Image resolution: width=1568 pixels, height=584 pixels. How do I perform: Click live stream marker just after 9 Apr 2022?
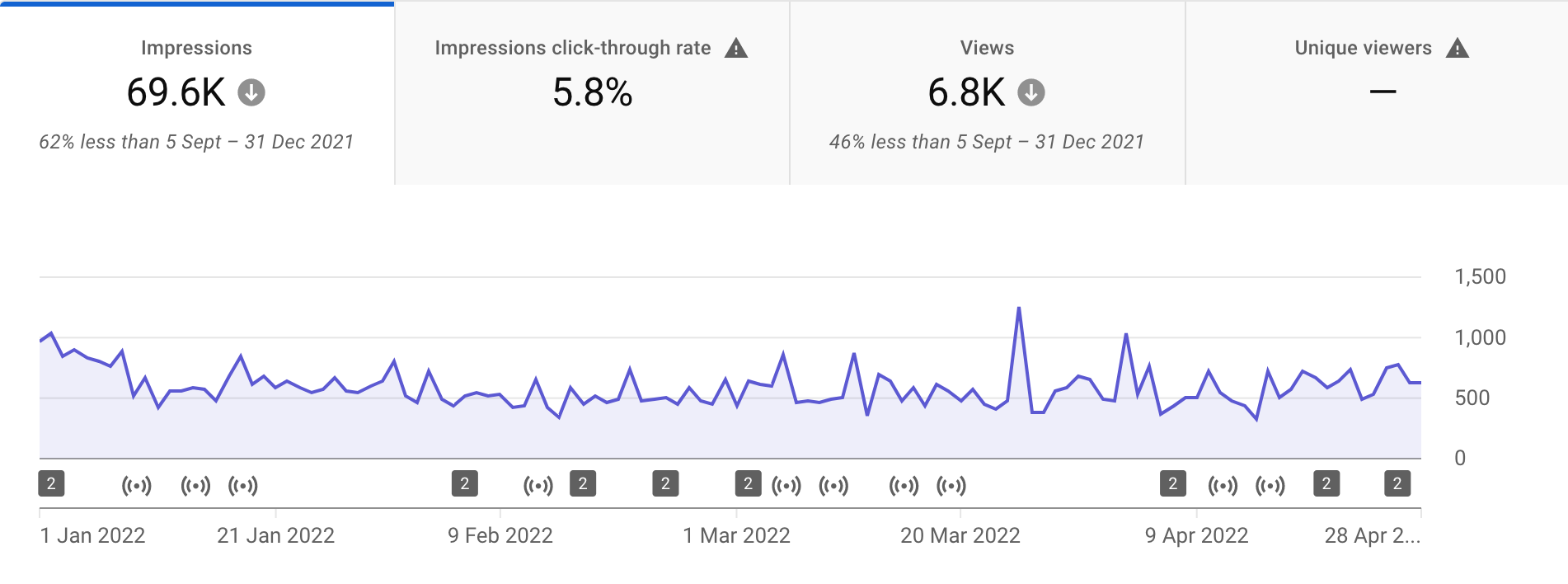click(x=1223, y=485)
